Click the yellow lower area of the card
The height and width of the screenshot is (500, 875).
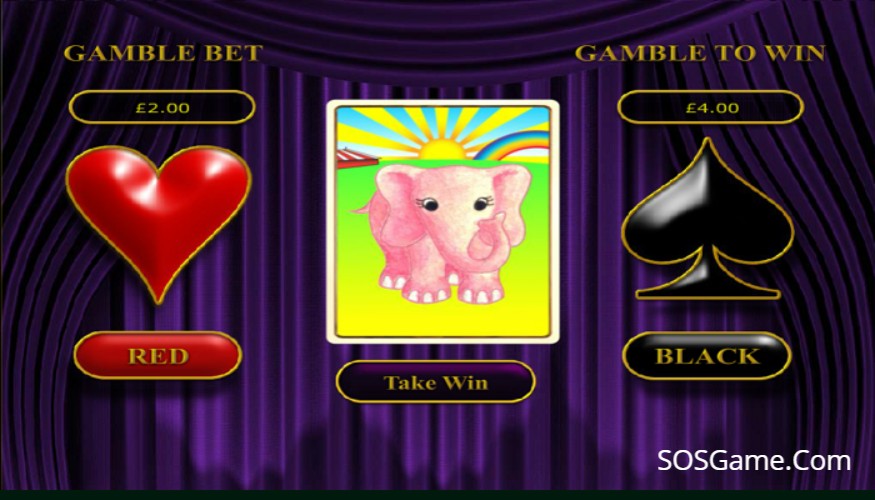[x=443, y=319]
